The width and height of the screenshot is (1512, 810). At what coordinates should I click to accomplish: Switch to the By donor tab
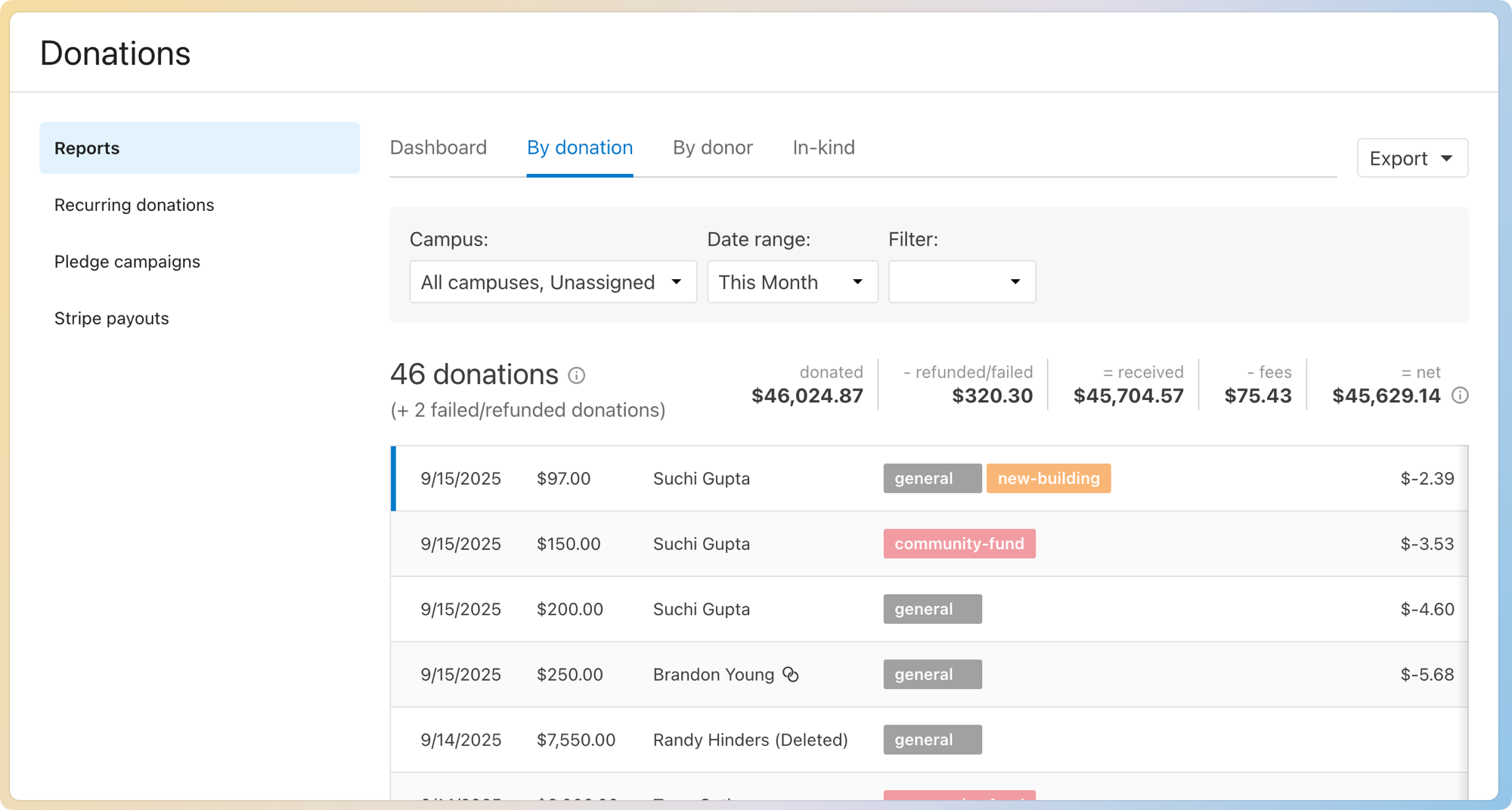(x=712, y=147)
